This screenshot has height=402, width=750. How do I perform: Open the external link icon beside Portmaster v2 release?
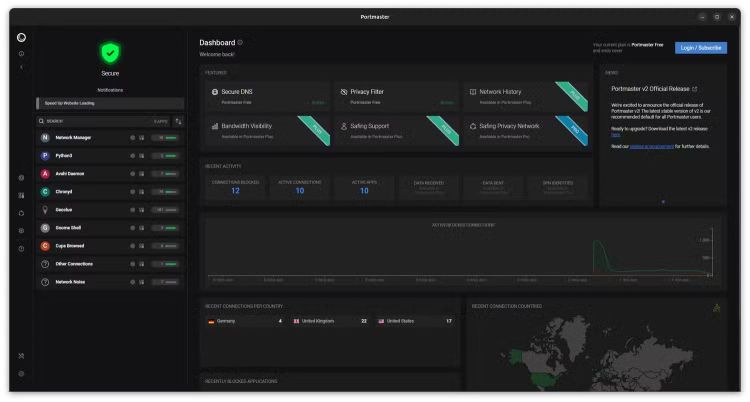[x=695, y=88]
